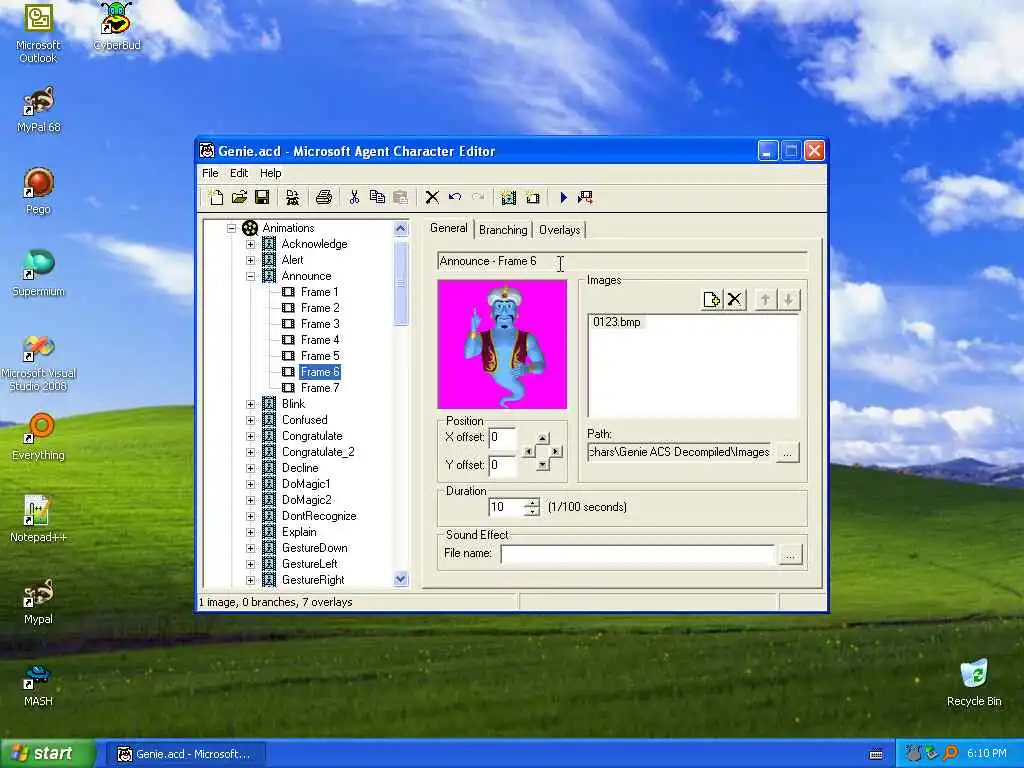This screenshot has height=768, width=1024.
Task: Click the Y offset input field
Action: [x=503, y=465]
